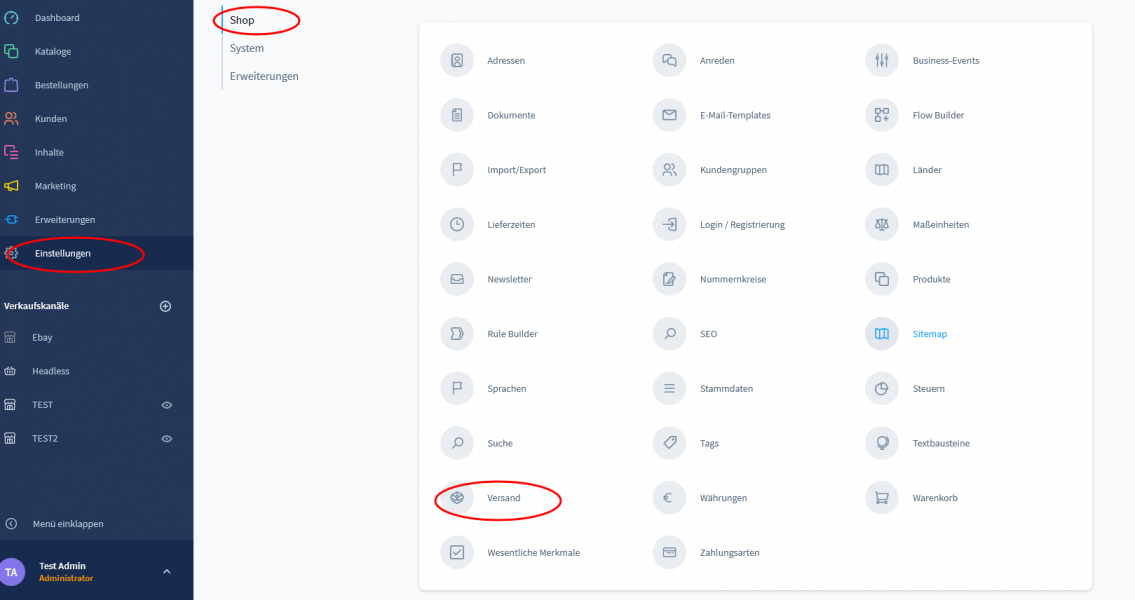
Task: Open Bestellungen in the sidebar
Action: pos(61,85)
